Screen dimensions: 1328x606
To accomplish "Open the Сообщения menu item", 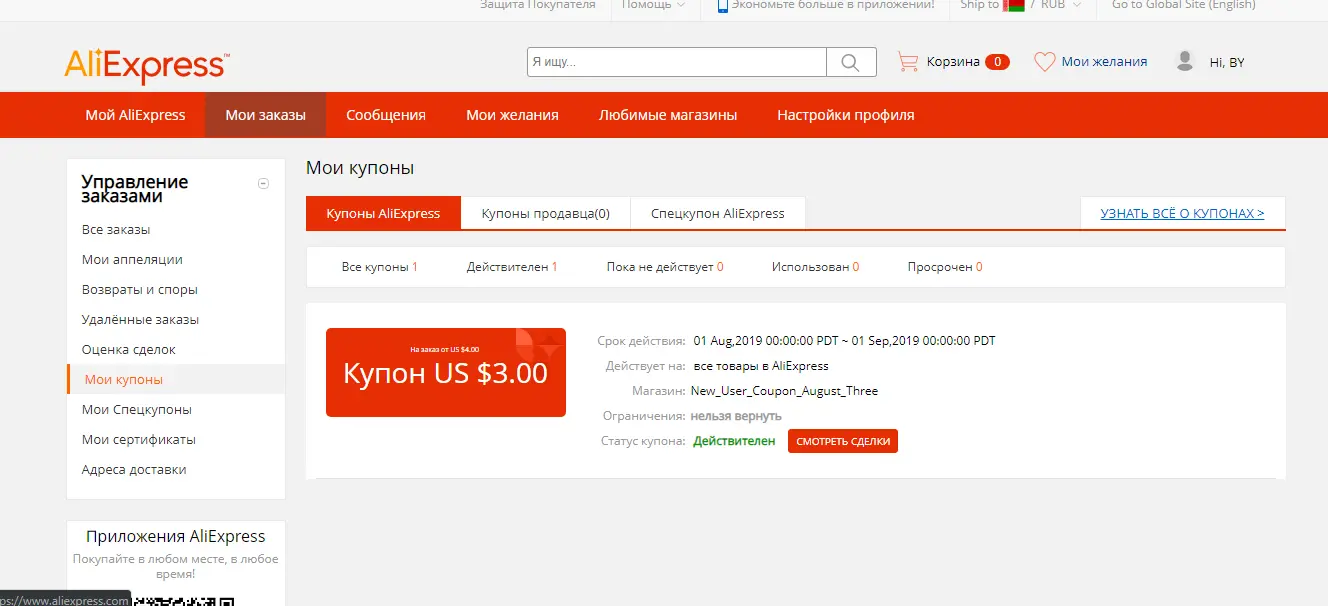I will click(x=386, y=115).
